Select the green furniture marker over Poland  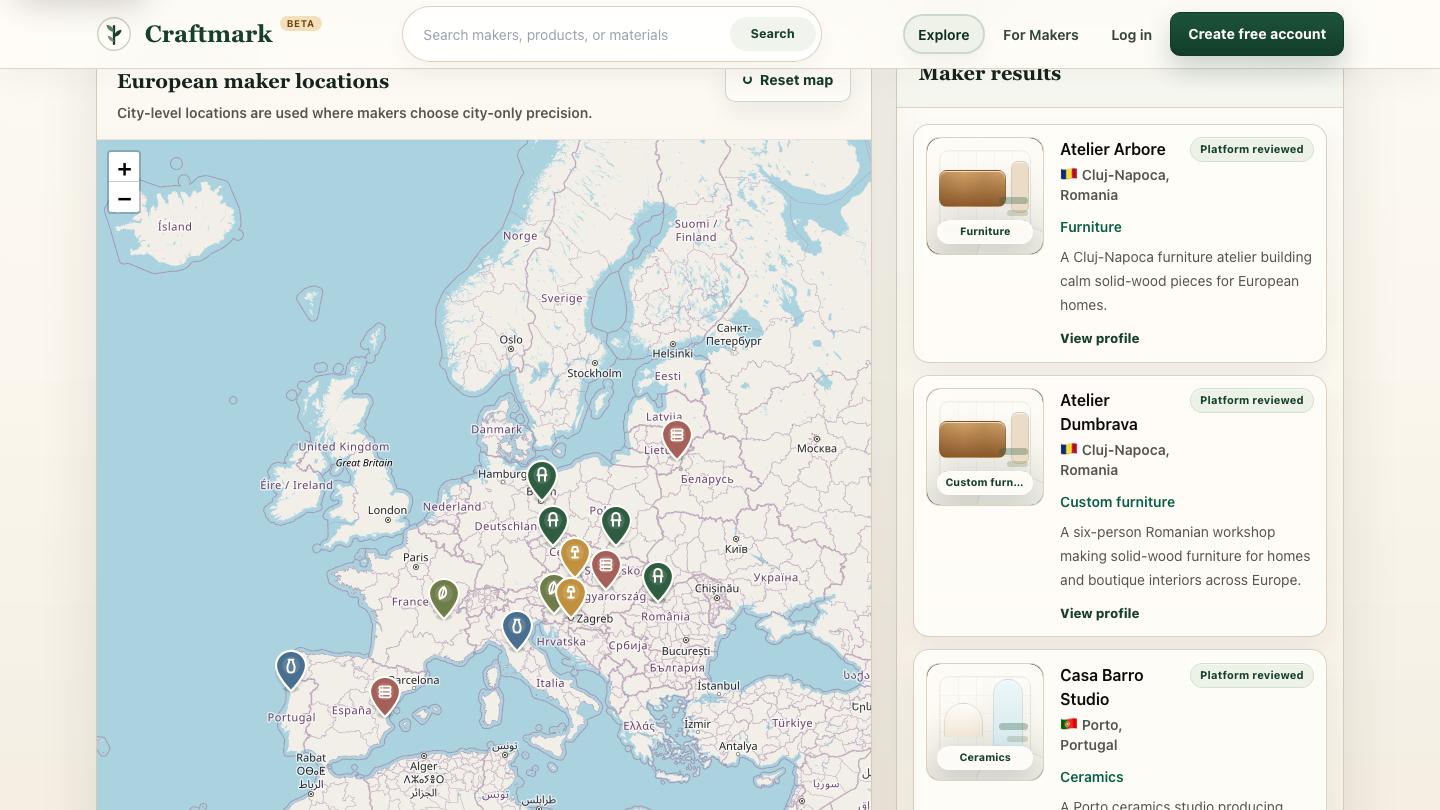(616, 524)
